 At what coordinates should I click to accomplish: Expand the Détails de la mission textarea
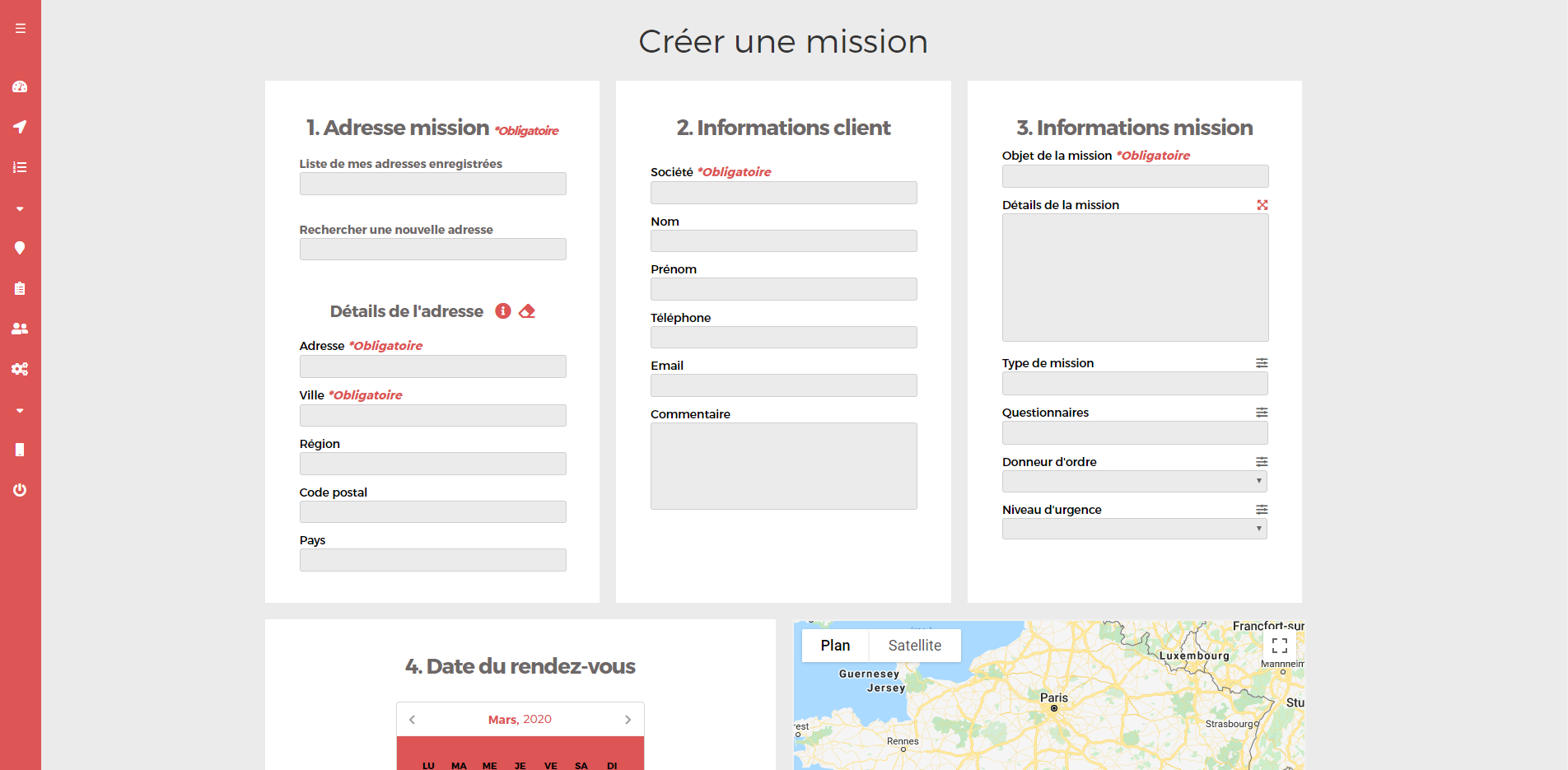pos(1262,205)
